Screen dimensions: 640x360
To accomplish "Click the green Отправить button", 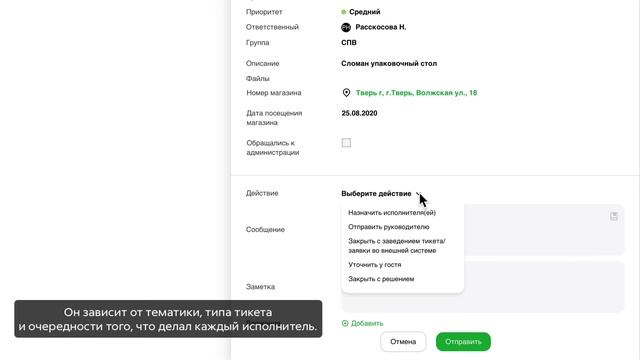I will point(463,342).
